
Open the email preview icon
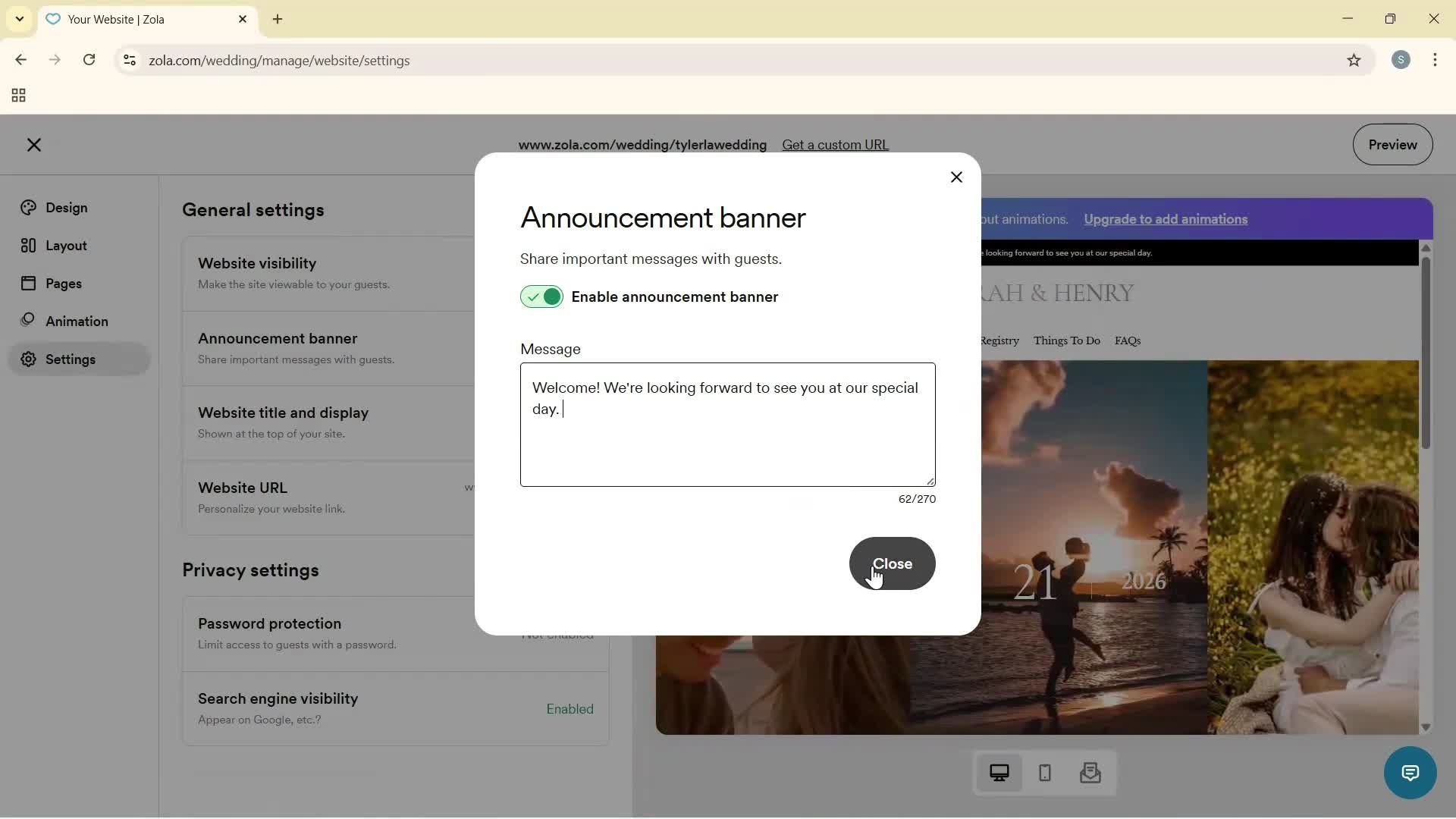coord(1090,773)
